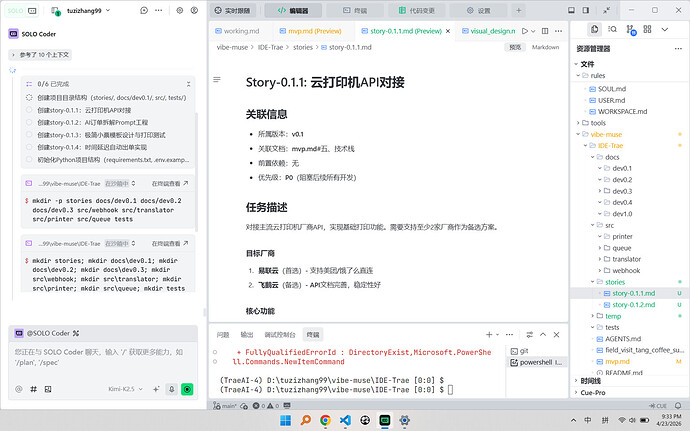Open Google Chrome from the taskbar
The height and width of the screenshot is (431, 690).
pyautogui.click(x=325, y=420)
